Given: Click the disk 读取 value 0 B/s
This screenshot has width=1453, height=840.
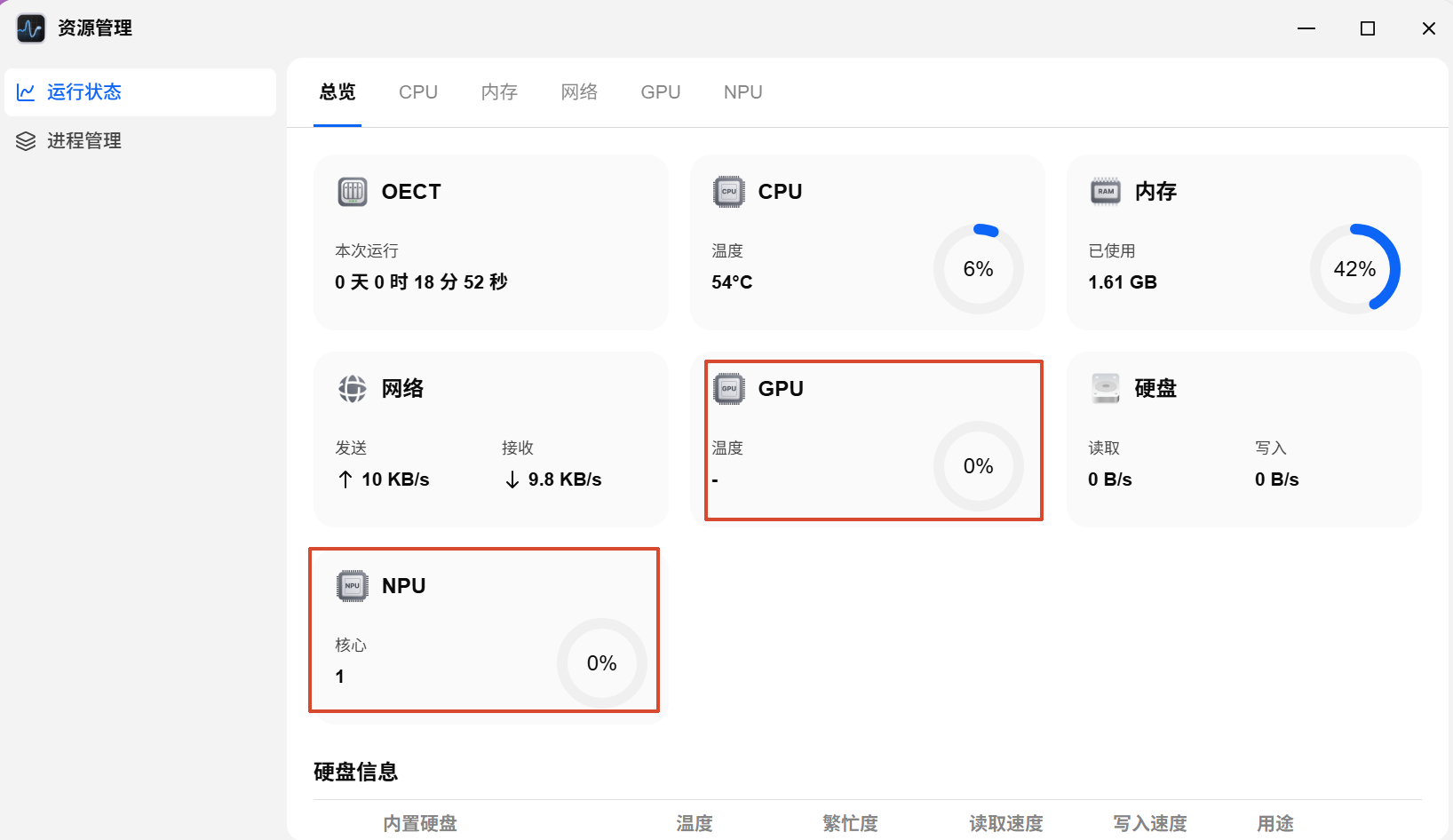Looking at the screenshot, I should click(x=1110, y=479).
